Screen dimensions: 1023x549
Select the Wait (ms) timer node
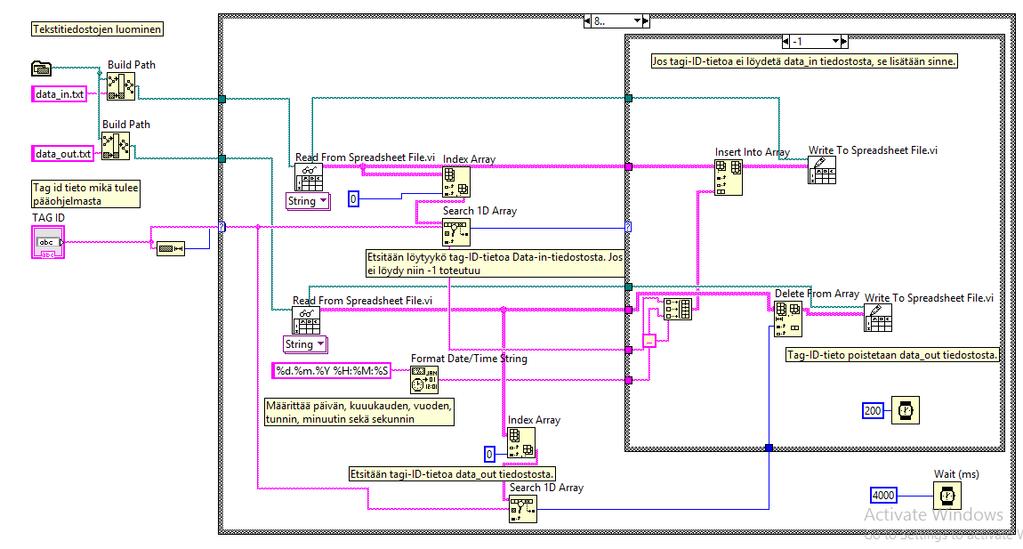(947, 496)
